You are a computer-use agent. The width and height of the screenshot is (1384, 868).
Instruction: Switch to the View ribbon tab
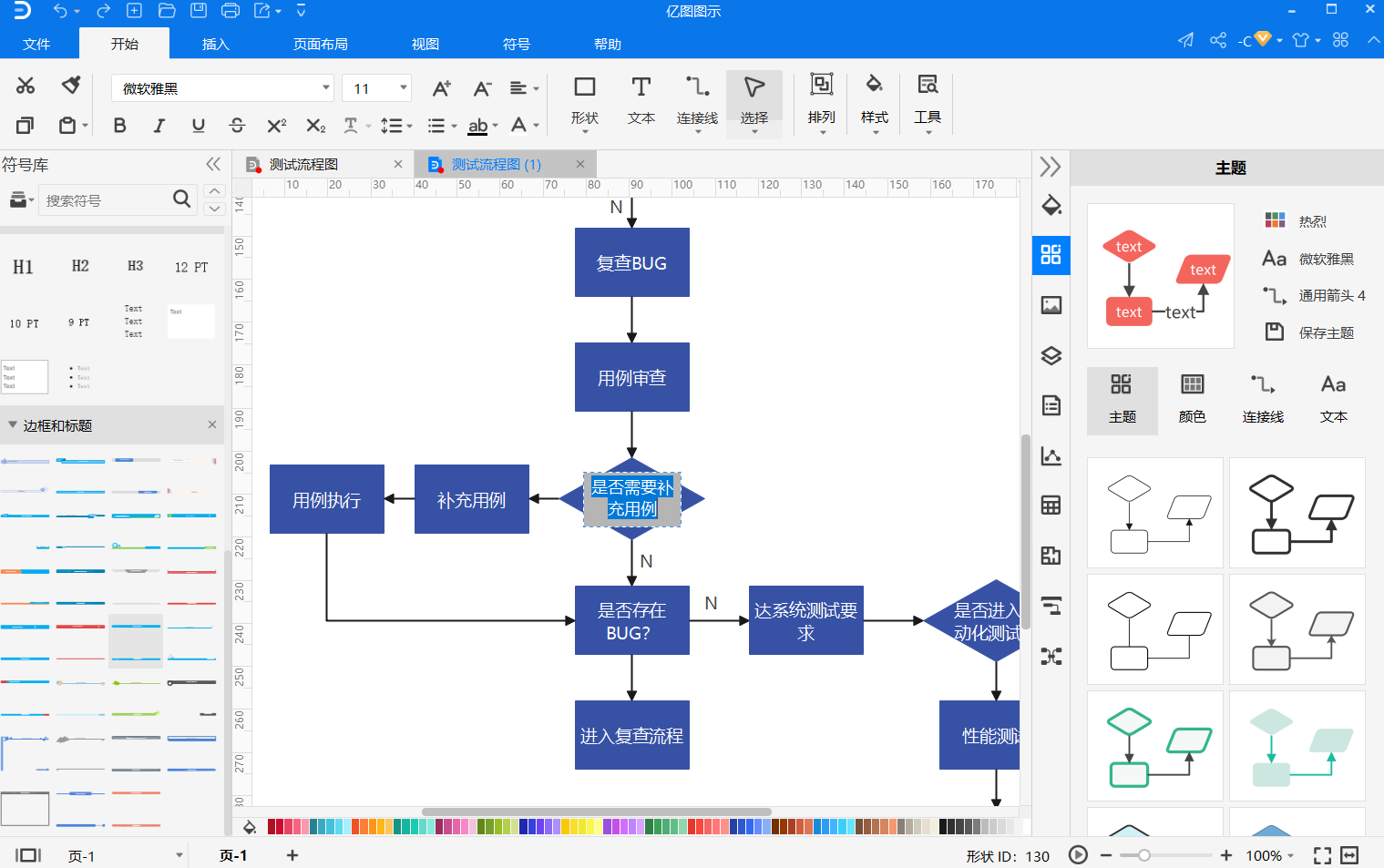[425, 44]
